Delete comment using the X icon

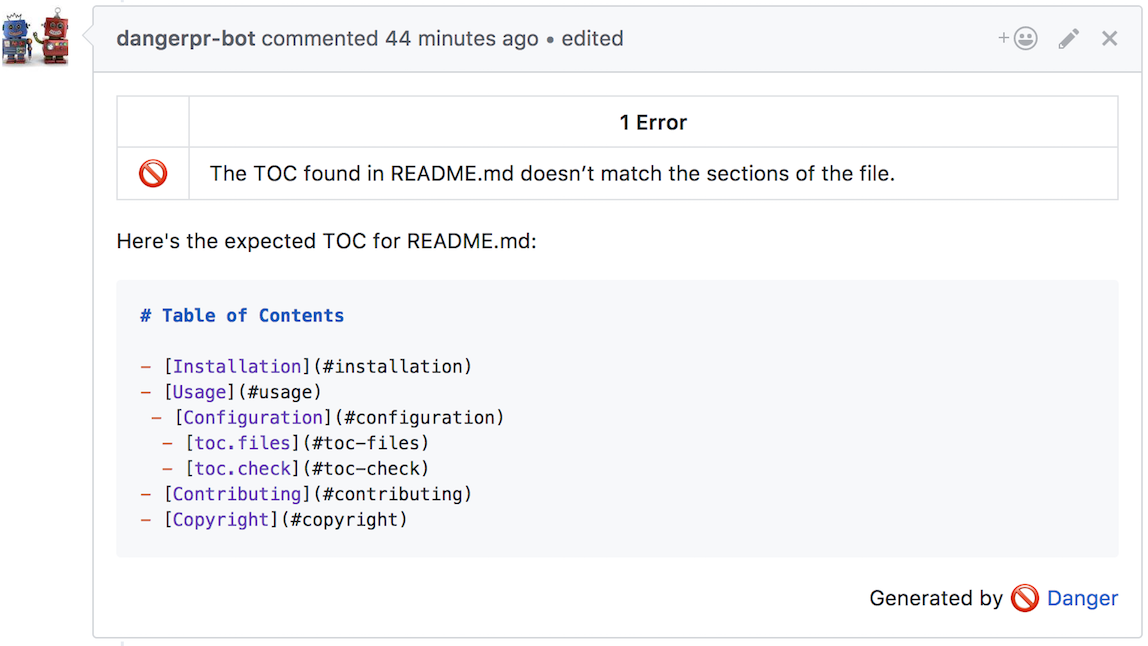(1109, 39)
